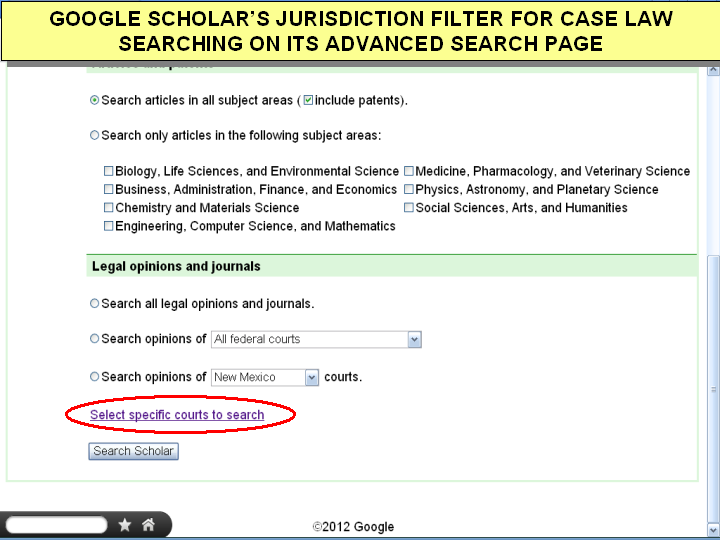
Task: Open the 'New Mexico' state dropdown
Action: [x=265, y=377]
